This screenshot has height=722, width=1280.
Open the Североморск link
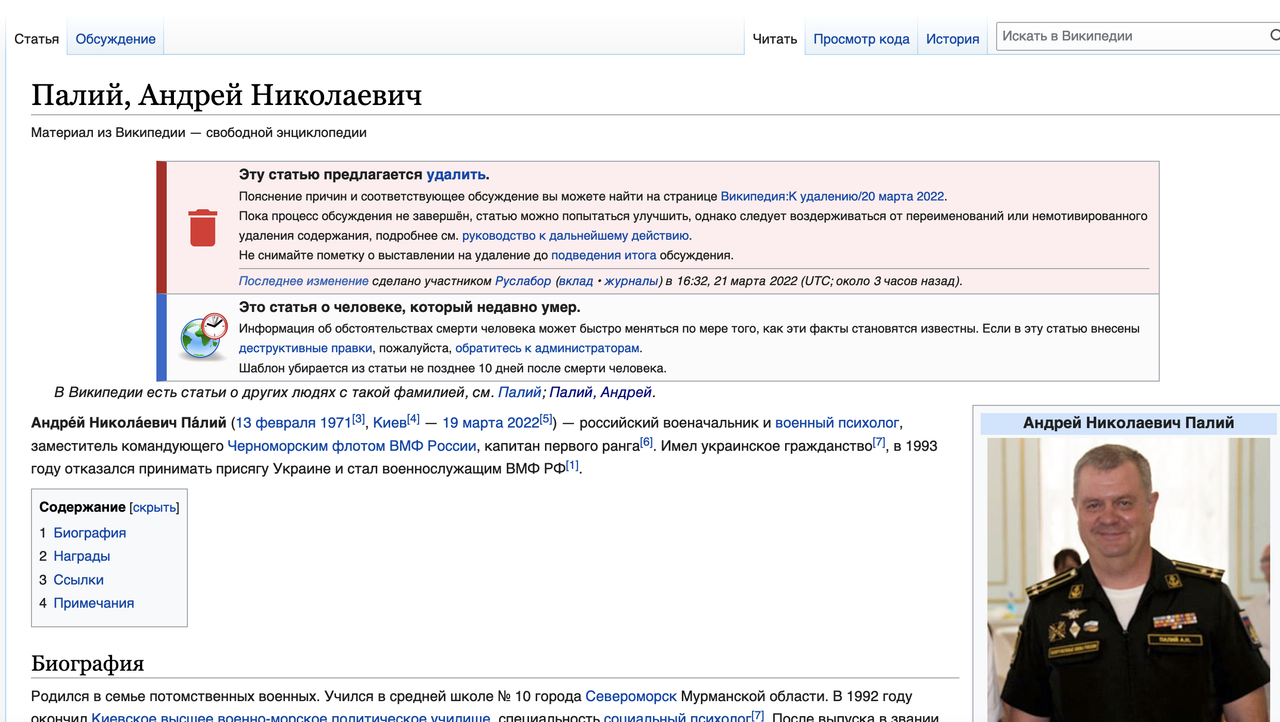(x=631, y=696)
